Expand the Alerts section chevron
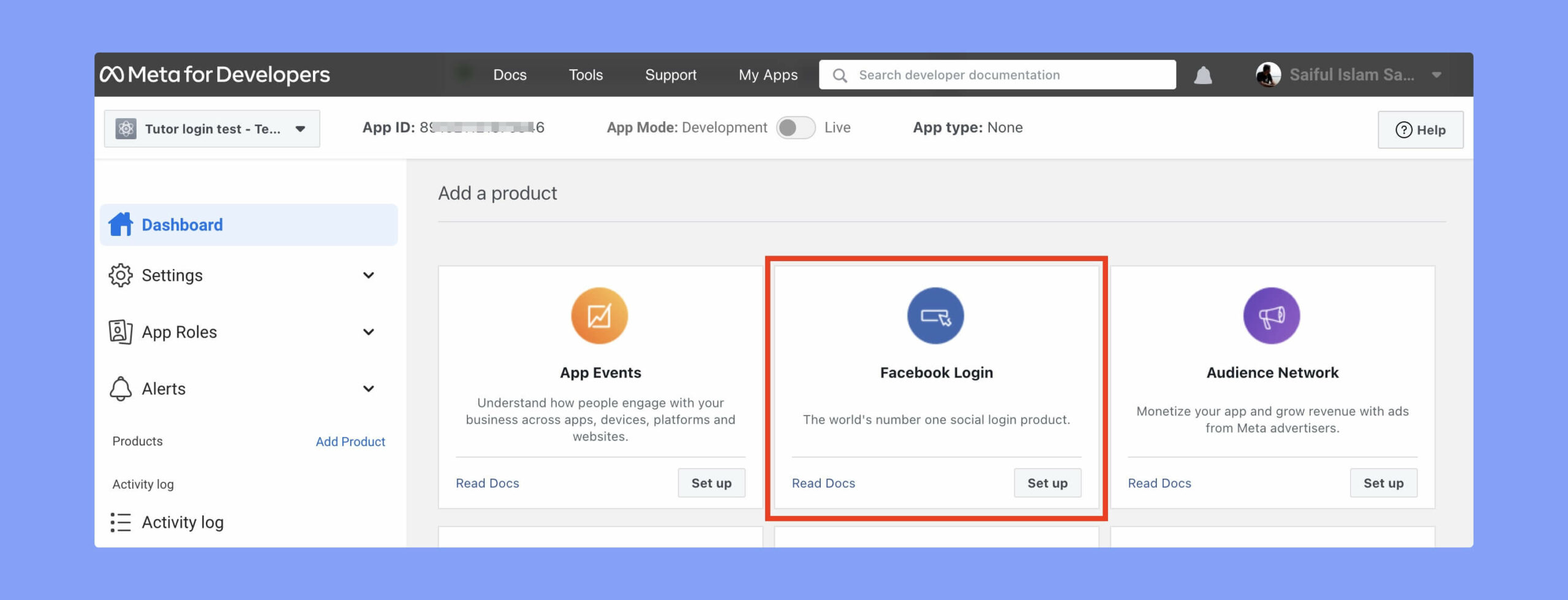1568x600 pixels. 369,389
